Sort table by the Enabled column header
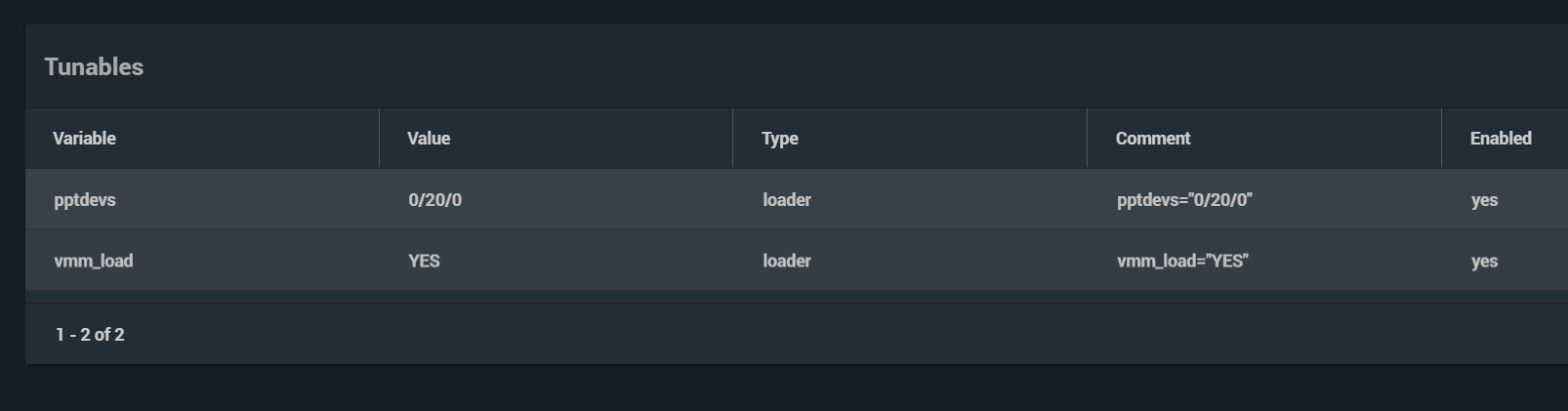The height and width of the screenshot is (411, 1568). 1500,139
